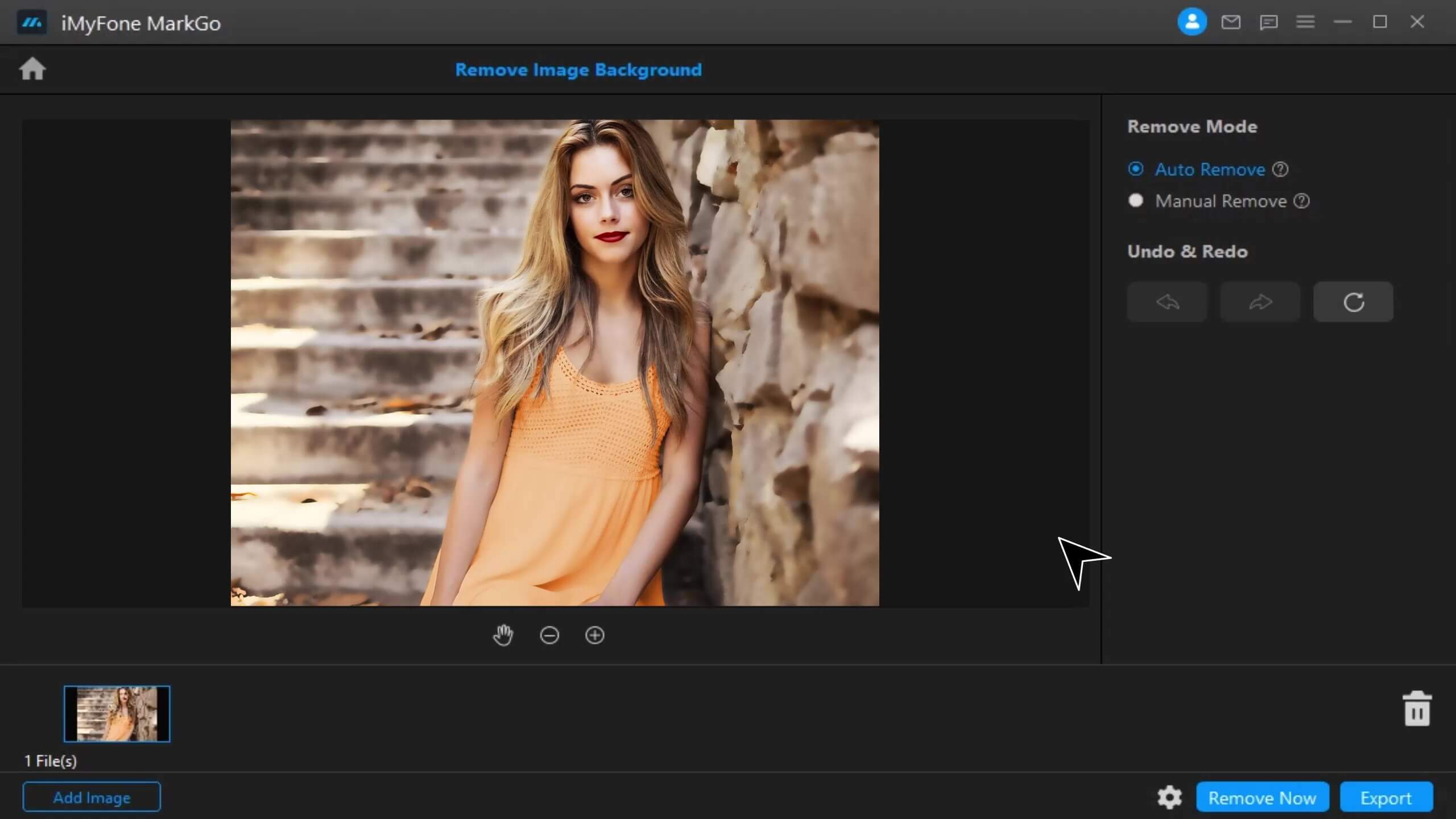Screen dimensions: 1456x819
Task: Click the Undo arrow icon
Action: coord(1167,302)
